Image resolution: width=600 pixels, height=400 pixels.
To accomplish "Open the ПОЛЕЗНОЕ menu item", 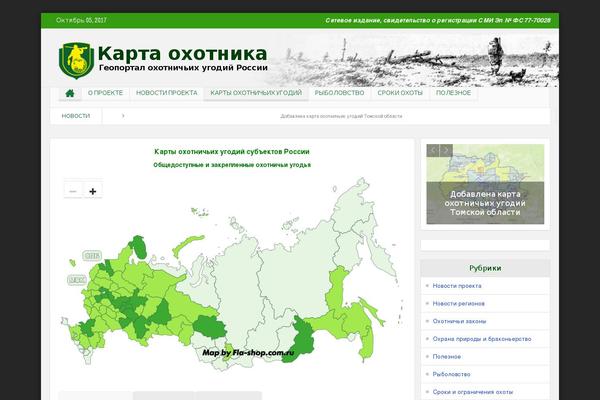I will [x=453, y=93].
